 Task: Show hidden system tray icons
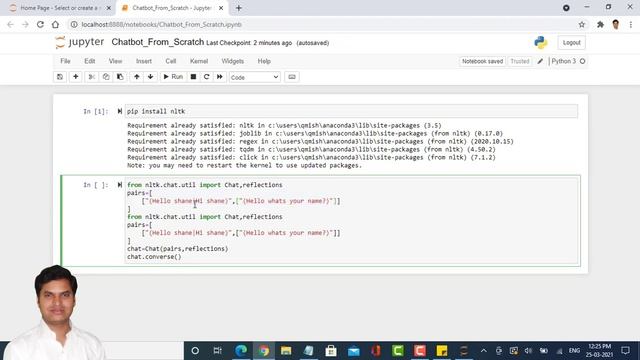(484, 351)
